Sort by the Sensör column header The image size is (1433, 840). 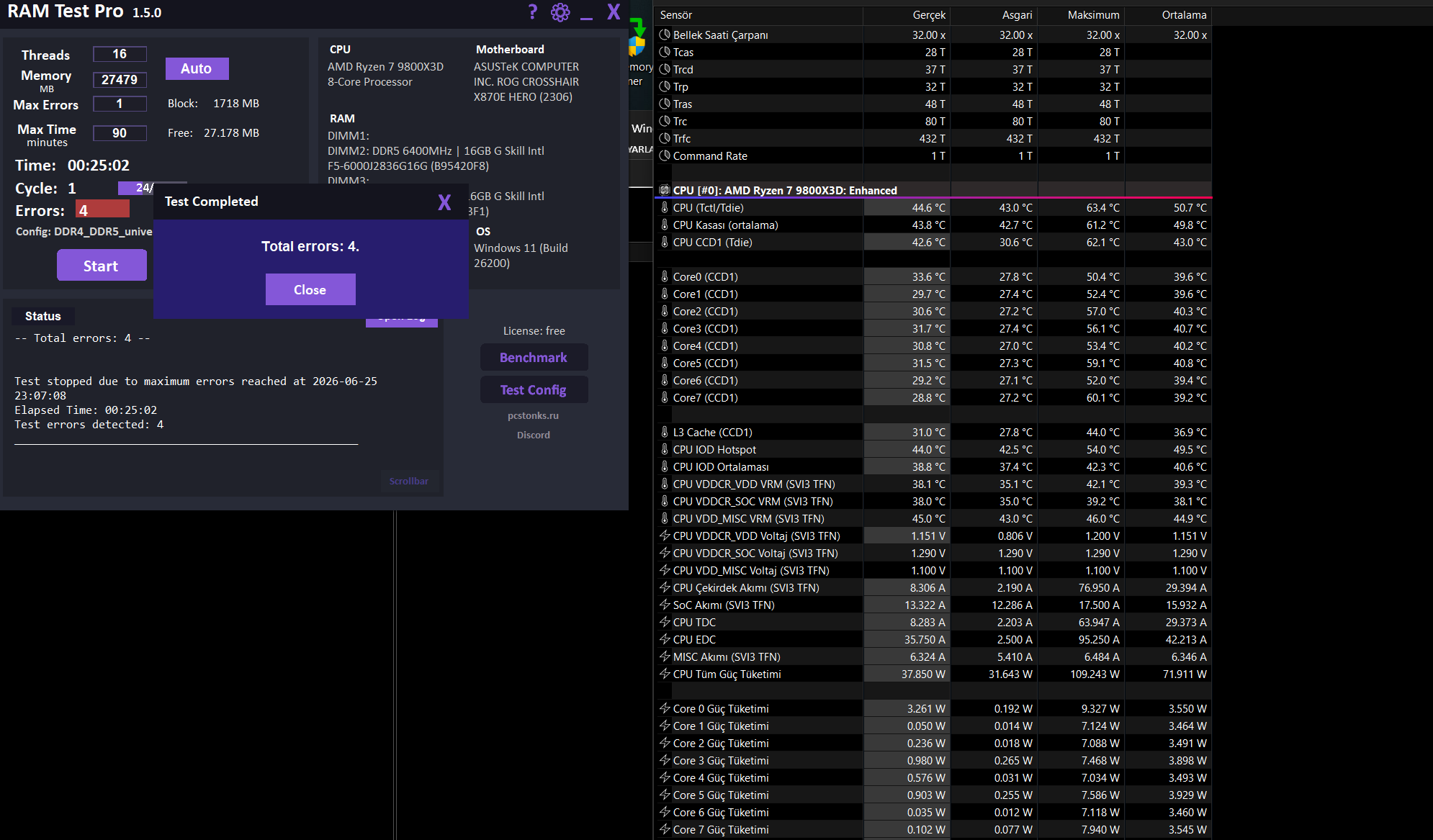tap(759, 15)
